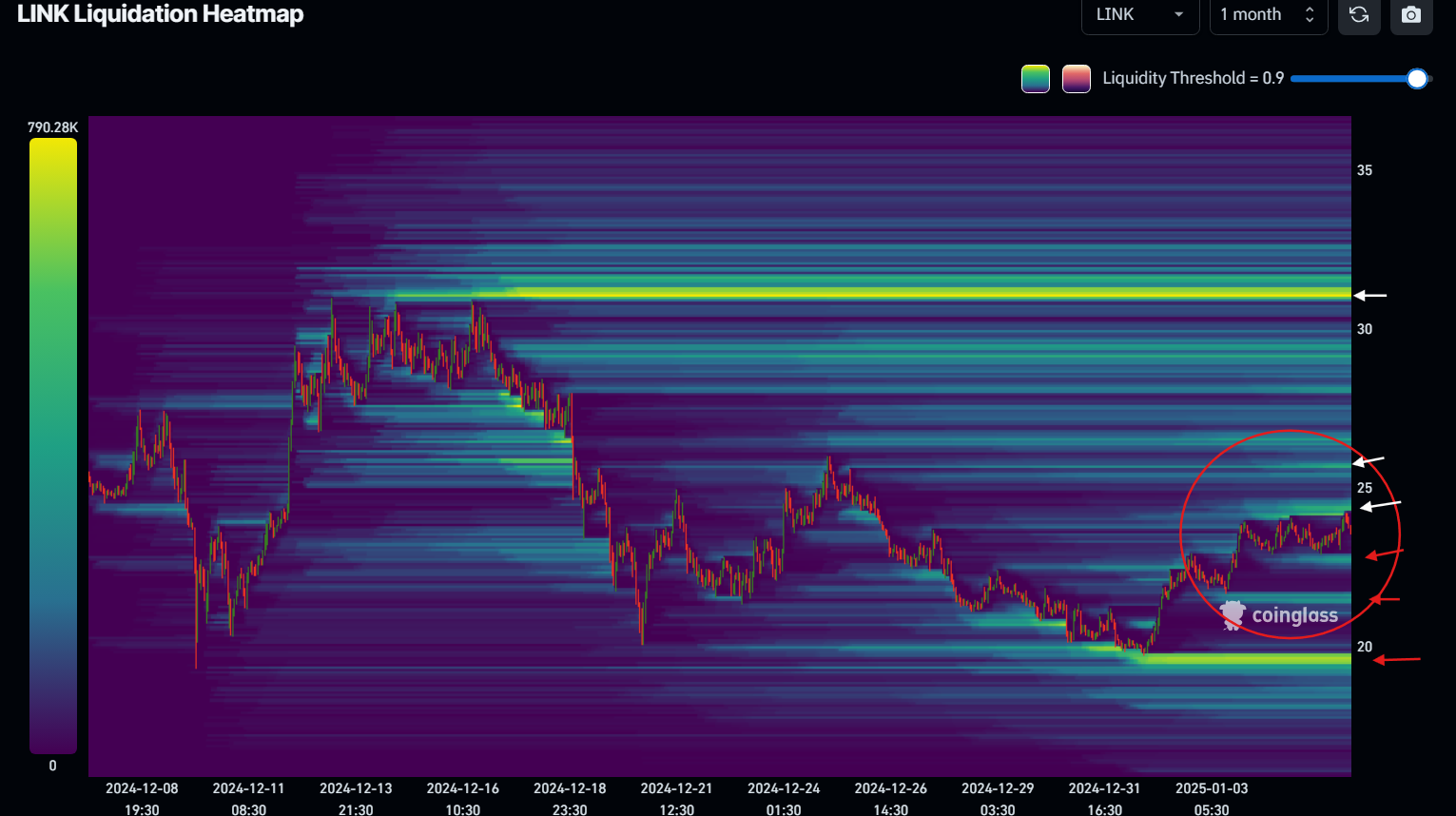Click the 2024-12-31 16:30 date label
The height and width of the screenshot is (816, 1456).
[x=1105, y=799]
